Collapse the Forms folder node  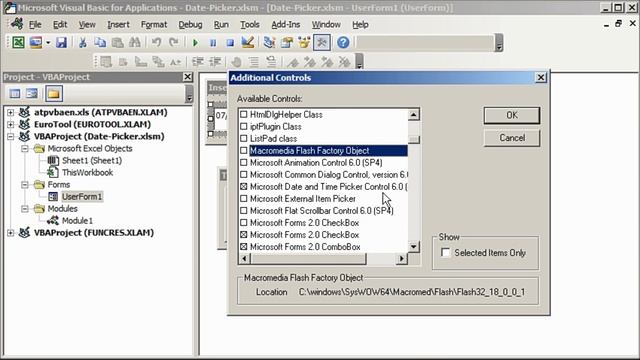click(x=25, y=184)
